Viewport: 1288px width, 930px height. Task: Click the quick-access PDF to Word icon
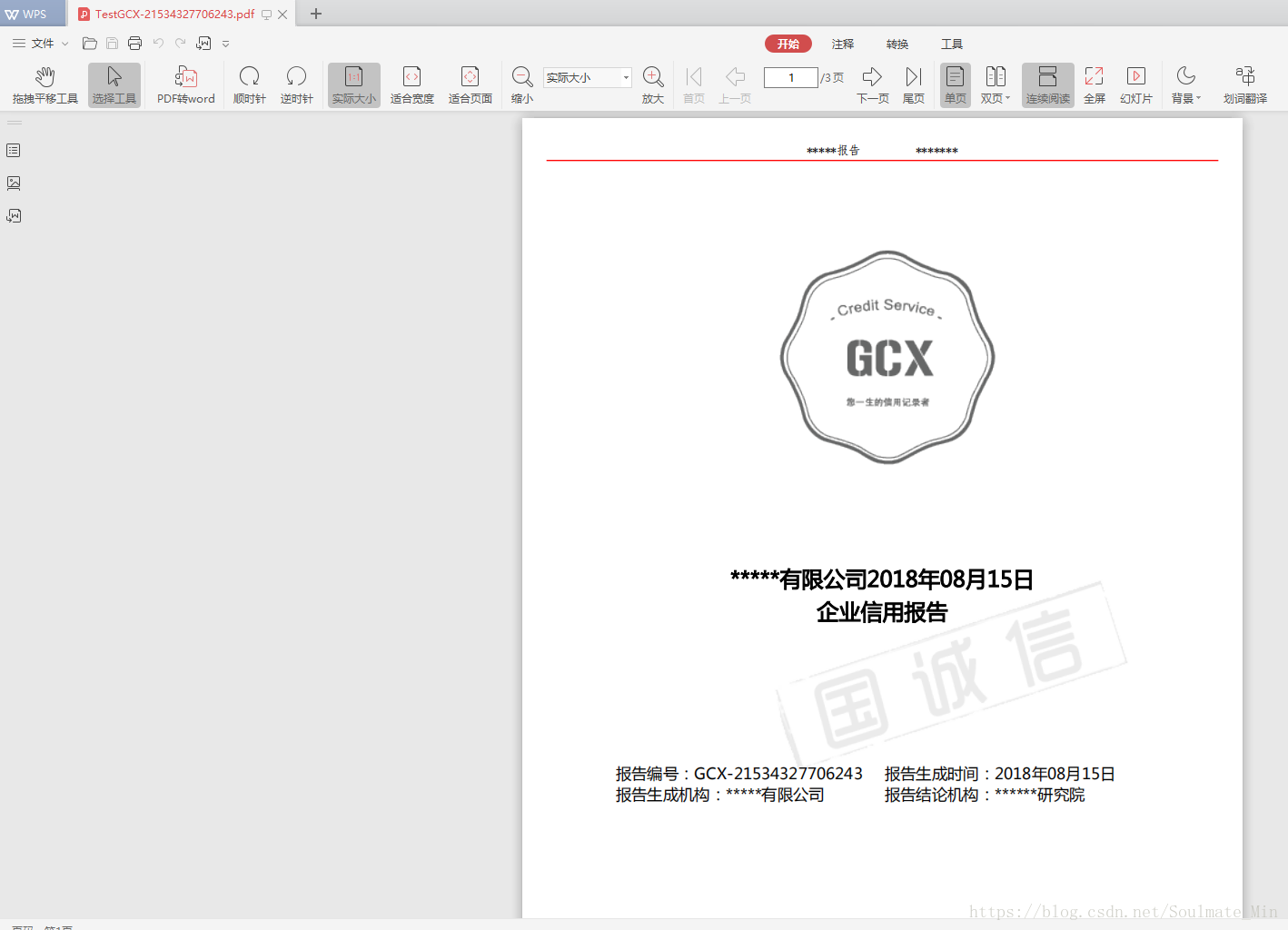tap(203, 44)
